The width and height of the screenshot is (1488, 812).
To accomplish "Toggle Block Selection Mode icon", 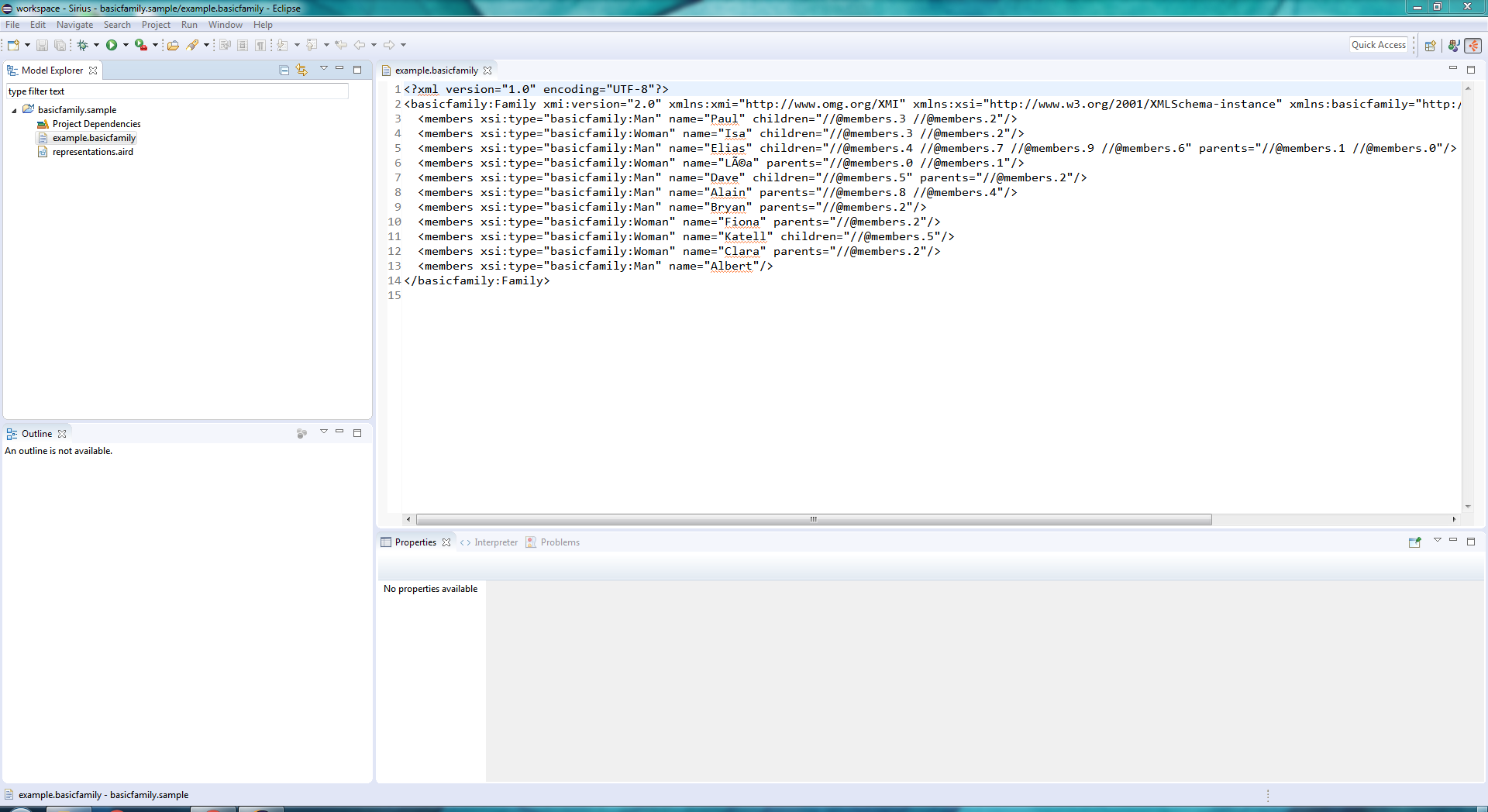I will pyautogui.click(x=243, y=45).
